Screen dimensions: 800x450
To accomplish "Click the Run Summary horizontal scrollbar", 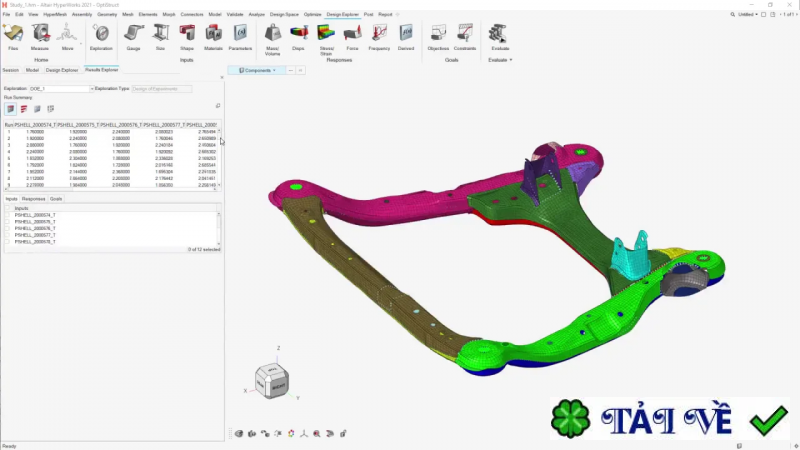I will point(110,189).
